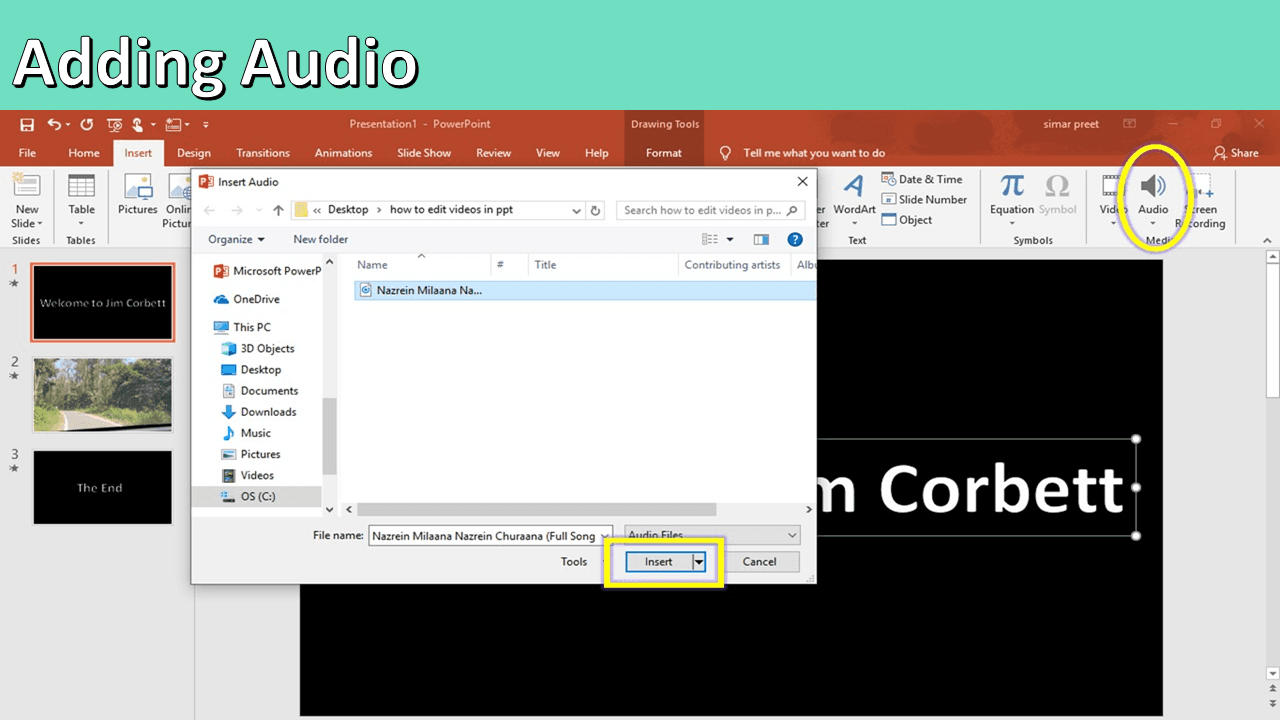Viewport: 1280px width, 720px height.
Task: Open the View tab
Action: click(548, 153)
